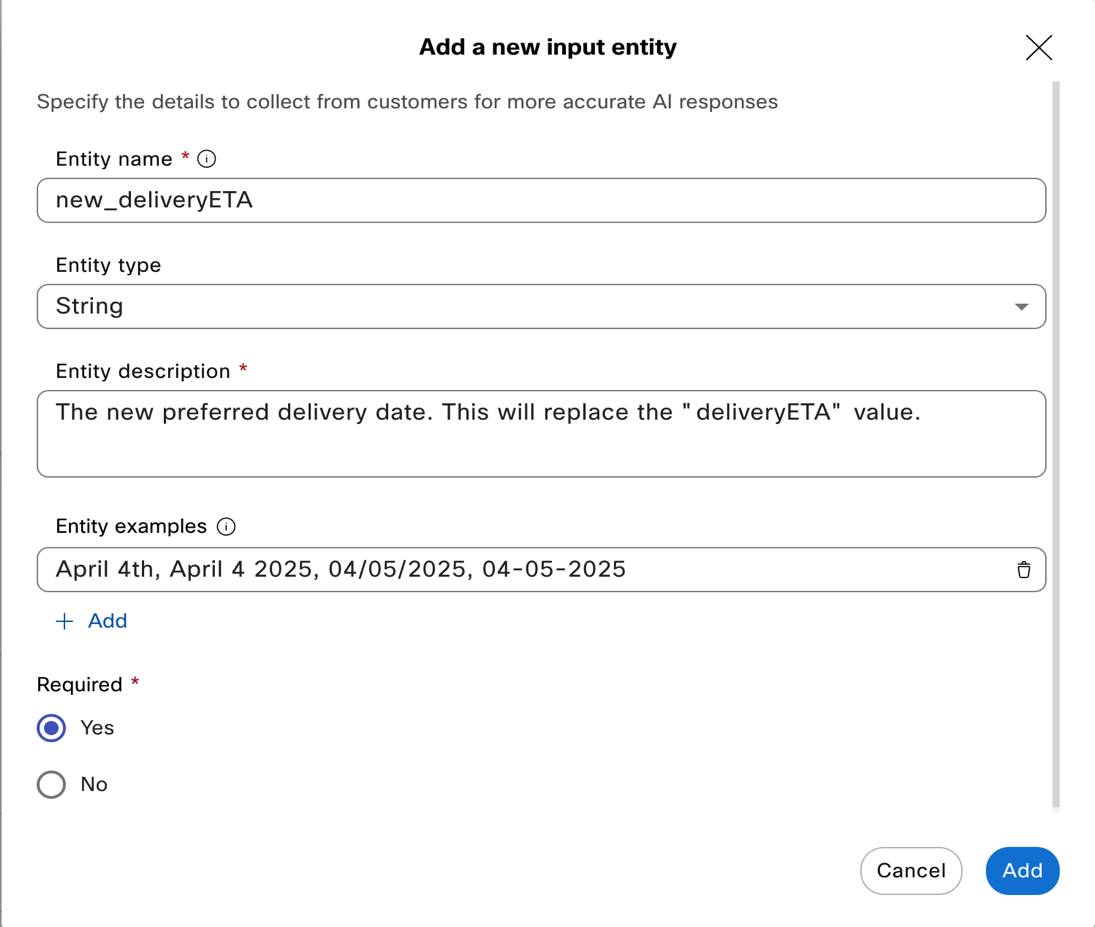This screenshot has width=1095, height=927.
Task: Click the "Entity type" field label
Action: click(108, 265)
